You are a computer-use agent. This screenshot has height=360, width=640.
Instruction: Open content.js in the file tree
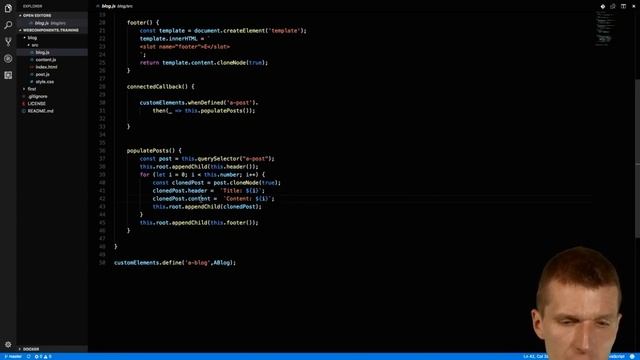[52, 60]
